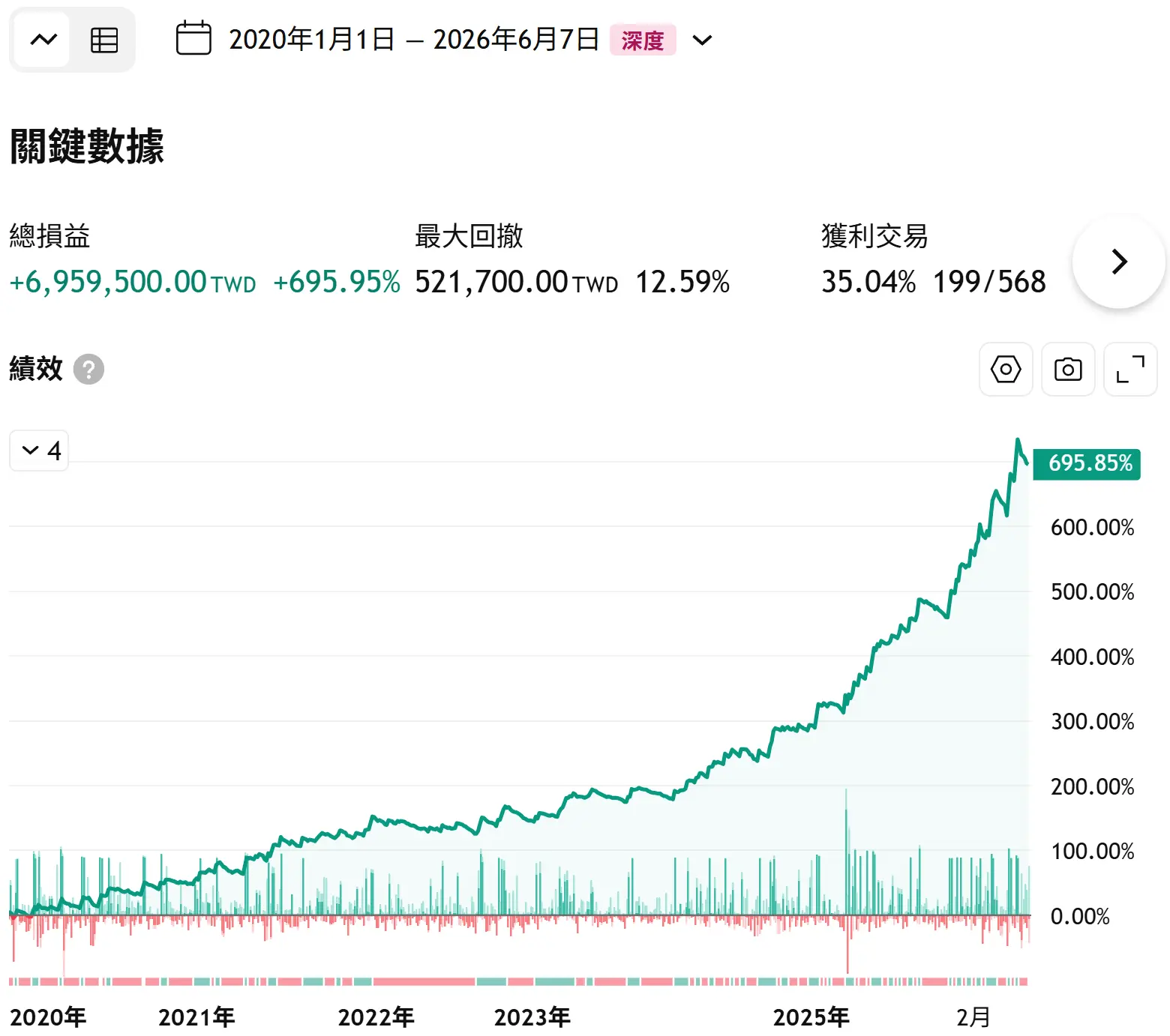Click the 695.85% current value label
Viewport: 1170px width, 1036px height.
click(x=1087, y=463)
